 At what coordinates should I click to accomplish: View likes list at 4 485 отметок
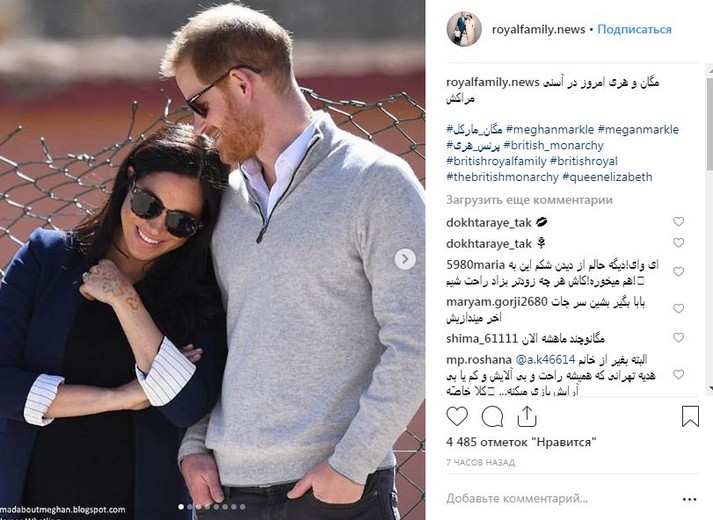521,442
